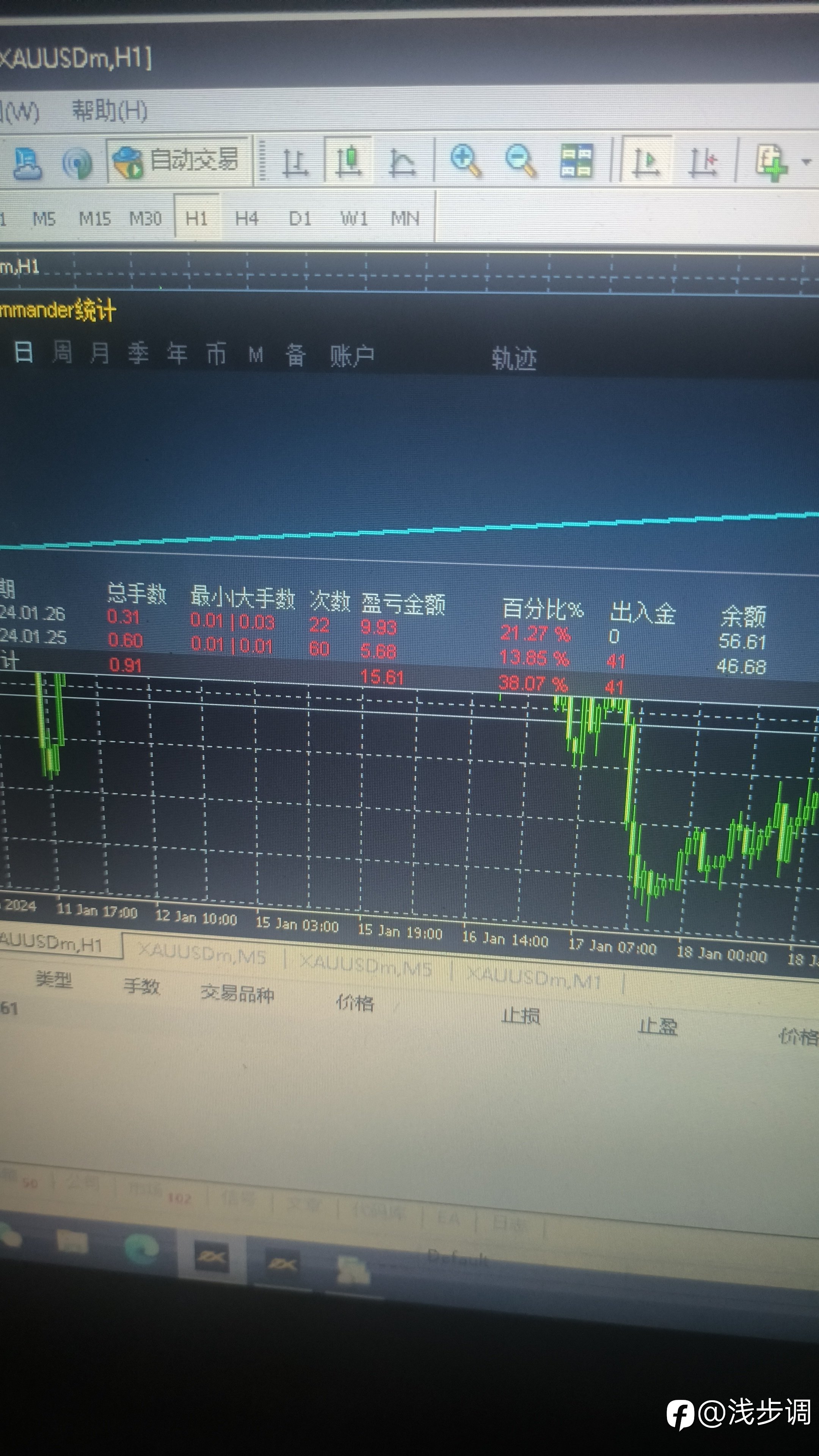Click the profit value 9.93
Image resolution: width=819 pixels, height=1456 pixels.
coord(379,628)
